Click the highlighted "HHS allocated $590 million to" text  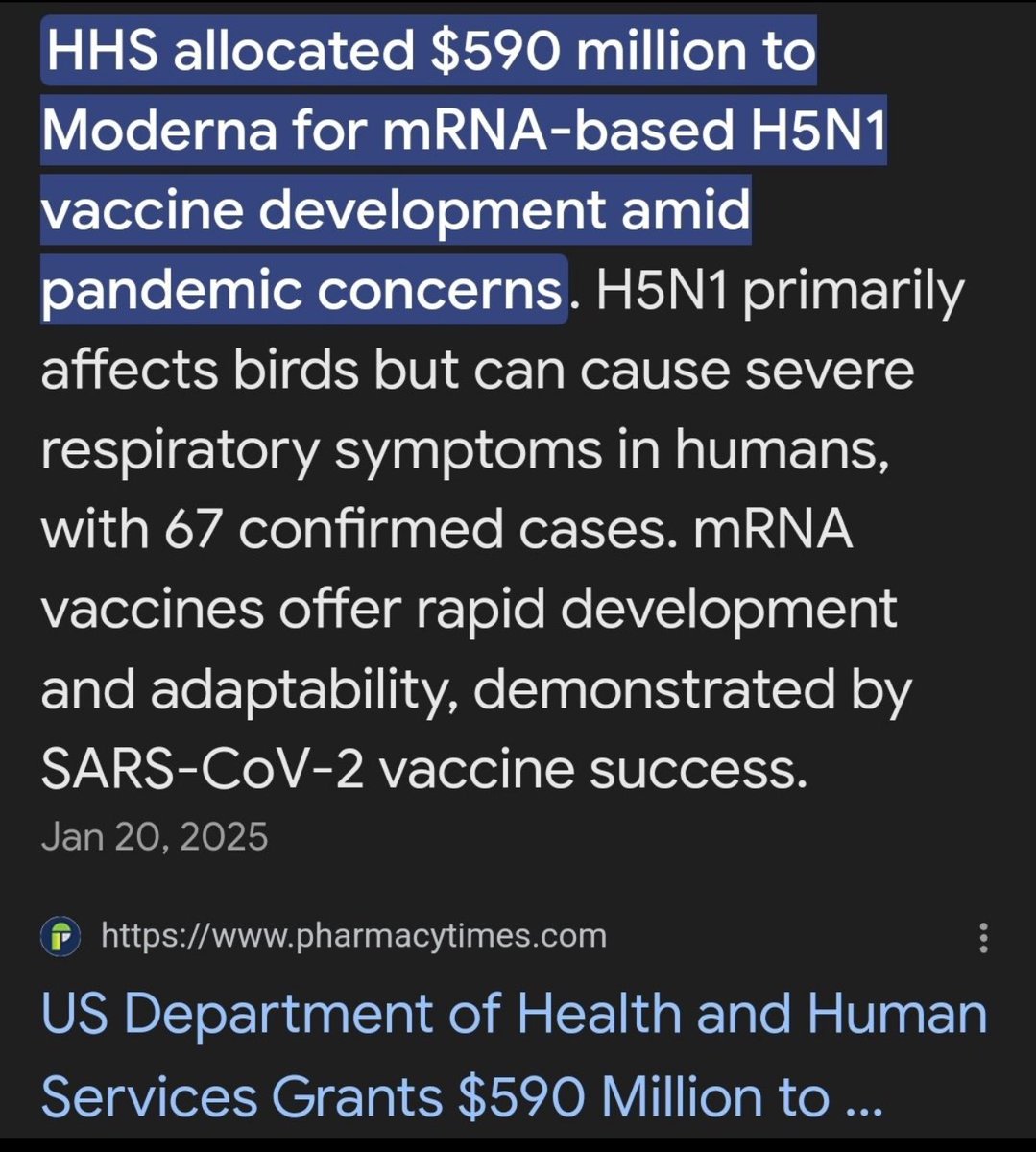428,51
